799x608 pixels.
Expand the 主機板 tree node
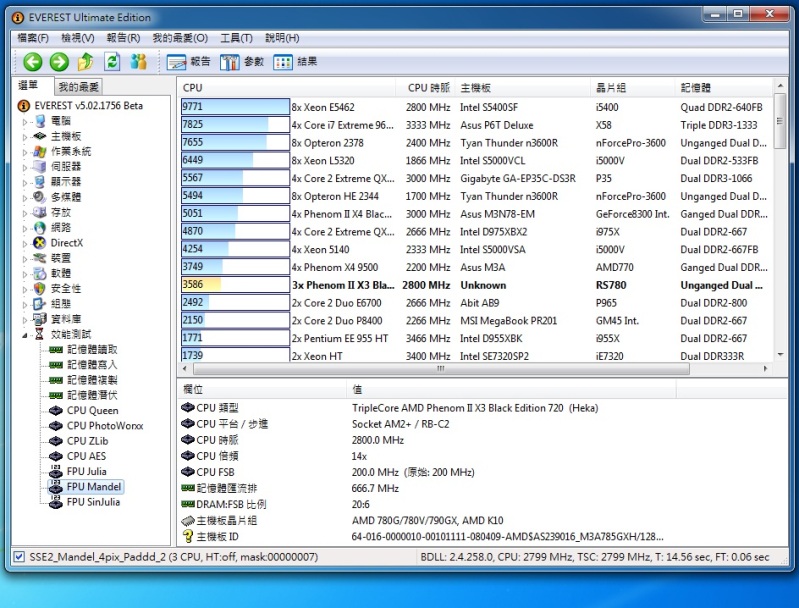24,137
